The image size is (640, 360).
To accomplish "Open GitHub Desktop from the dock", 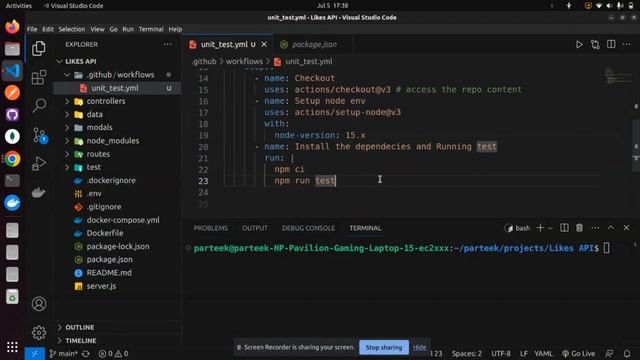I will [12, 115].
